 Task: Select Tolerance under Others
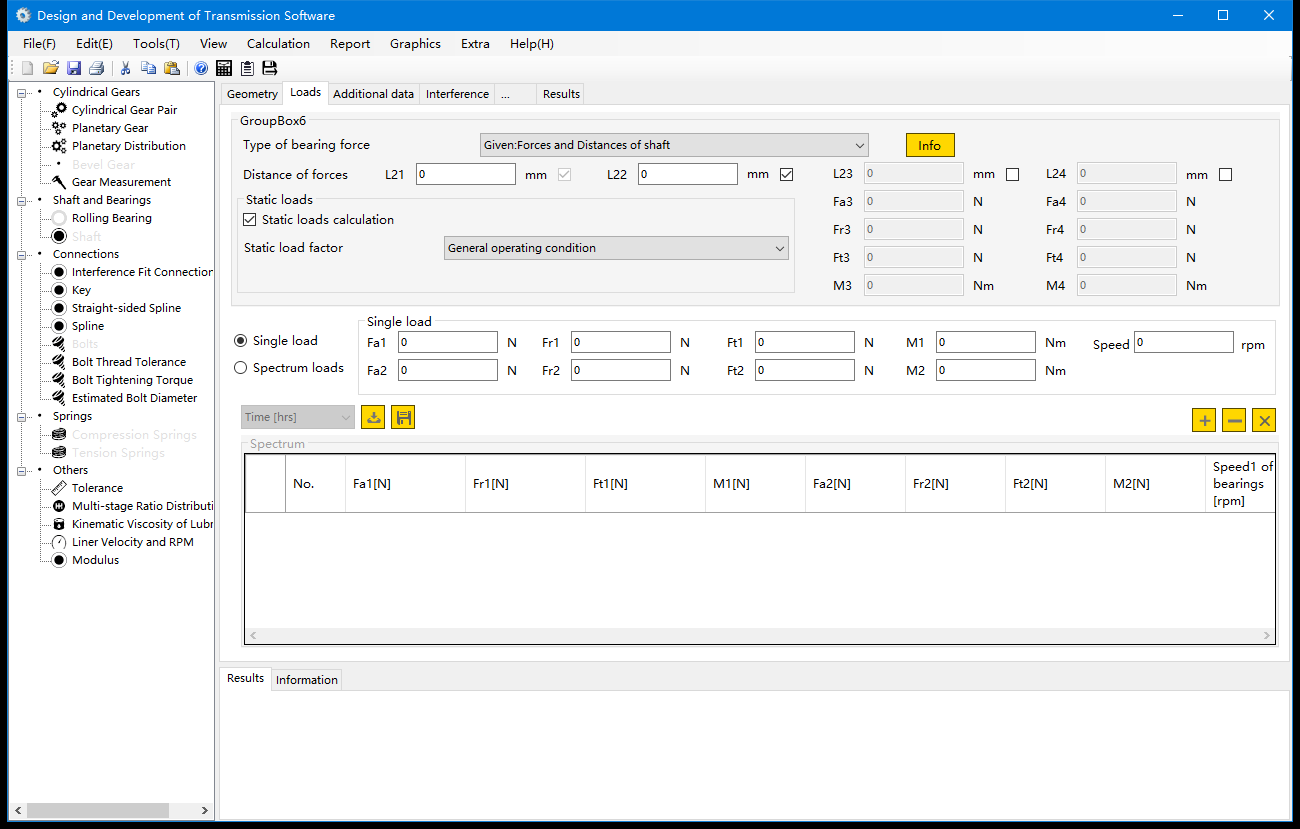click(x=97, y=488)
